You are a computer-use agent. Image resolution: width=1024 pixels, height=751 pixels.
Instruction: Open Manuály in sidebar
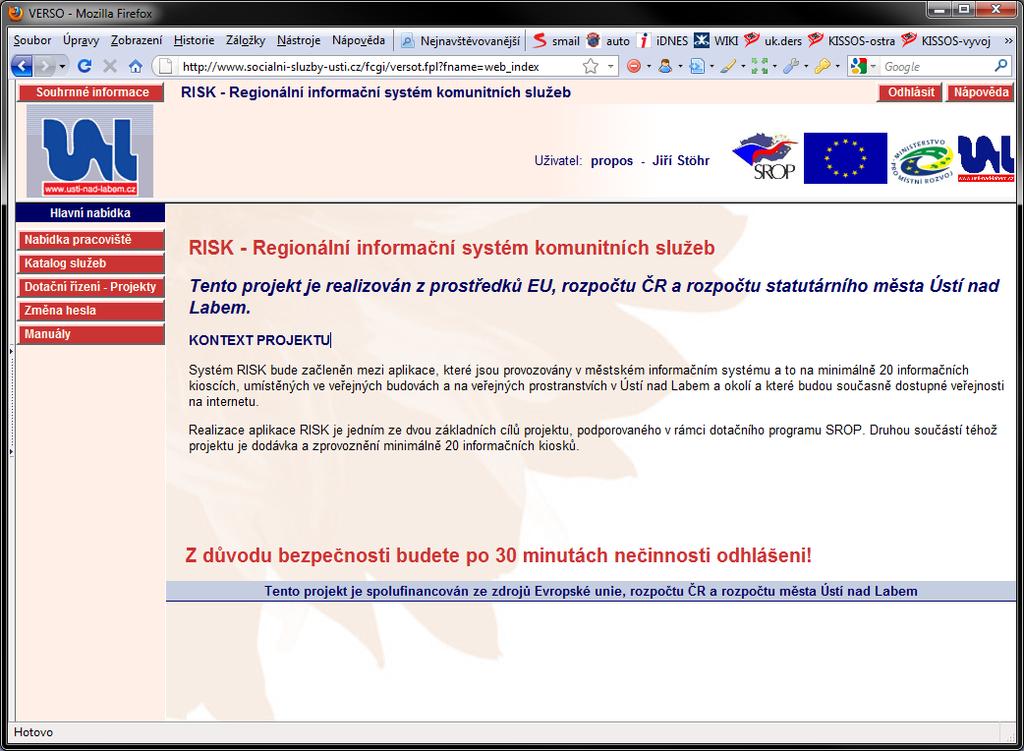coord(91,334)
